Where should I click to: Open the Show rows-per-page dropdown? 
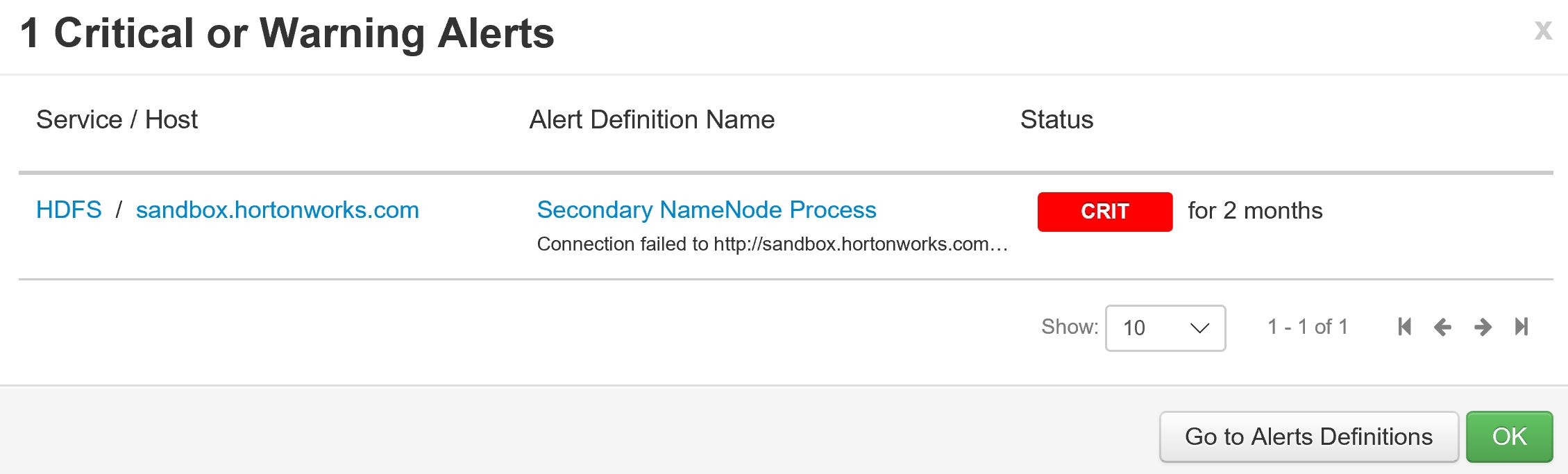1165,328
